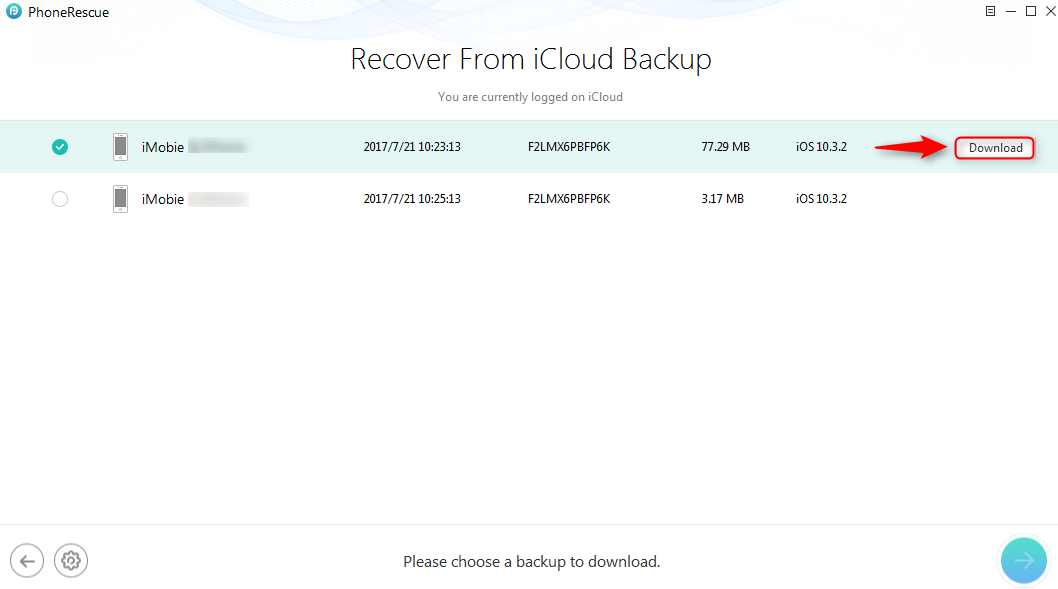Maximize the PhoneRescue window
Screen dimensions: 1058x589
pos(1031,11)
